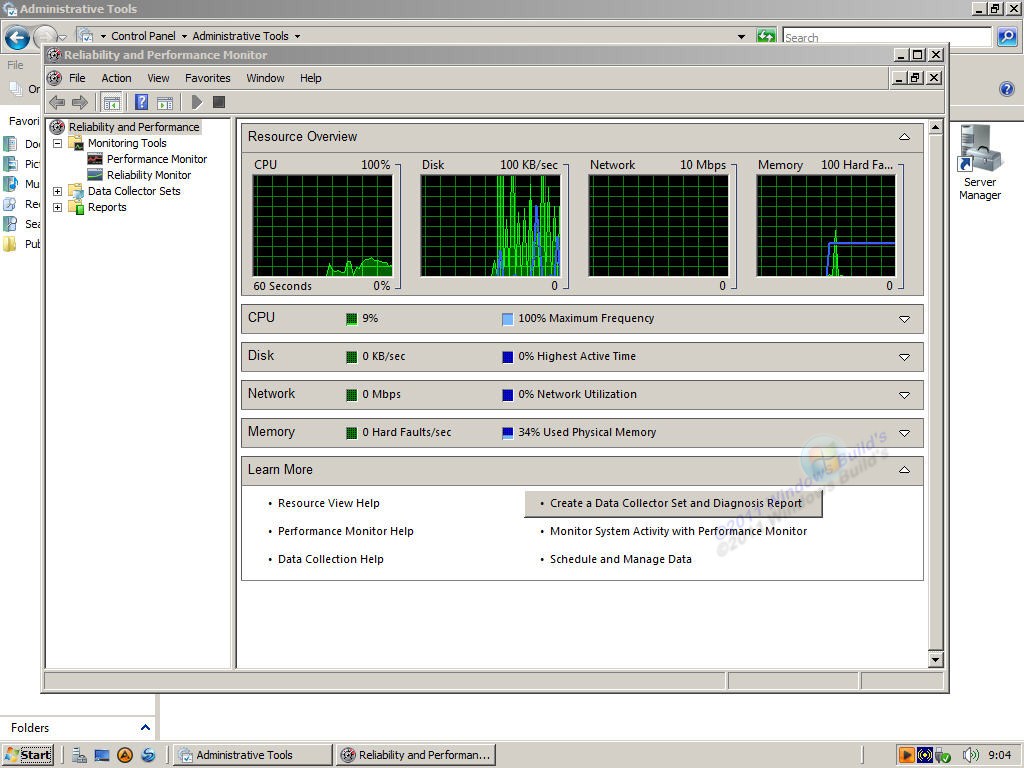Click the search magnifier button in Administrative Tools
This screenshot has width=1024, height=768.
(x=1006, y=37)
